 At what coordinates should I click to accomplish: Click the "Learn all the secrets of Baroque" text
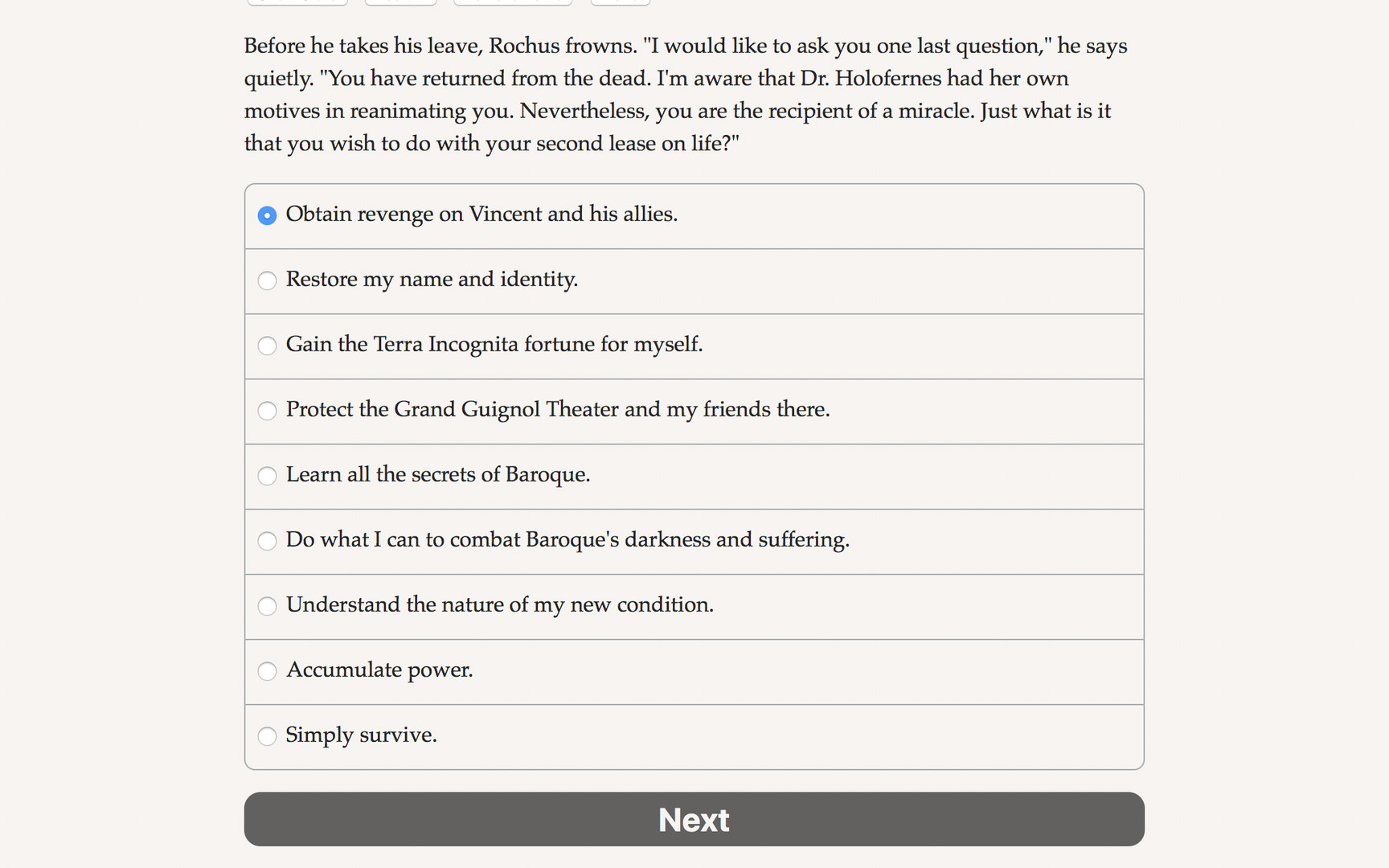tap(438, 476)
